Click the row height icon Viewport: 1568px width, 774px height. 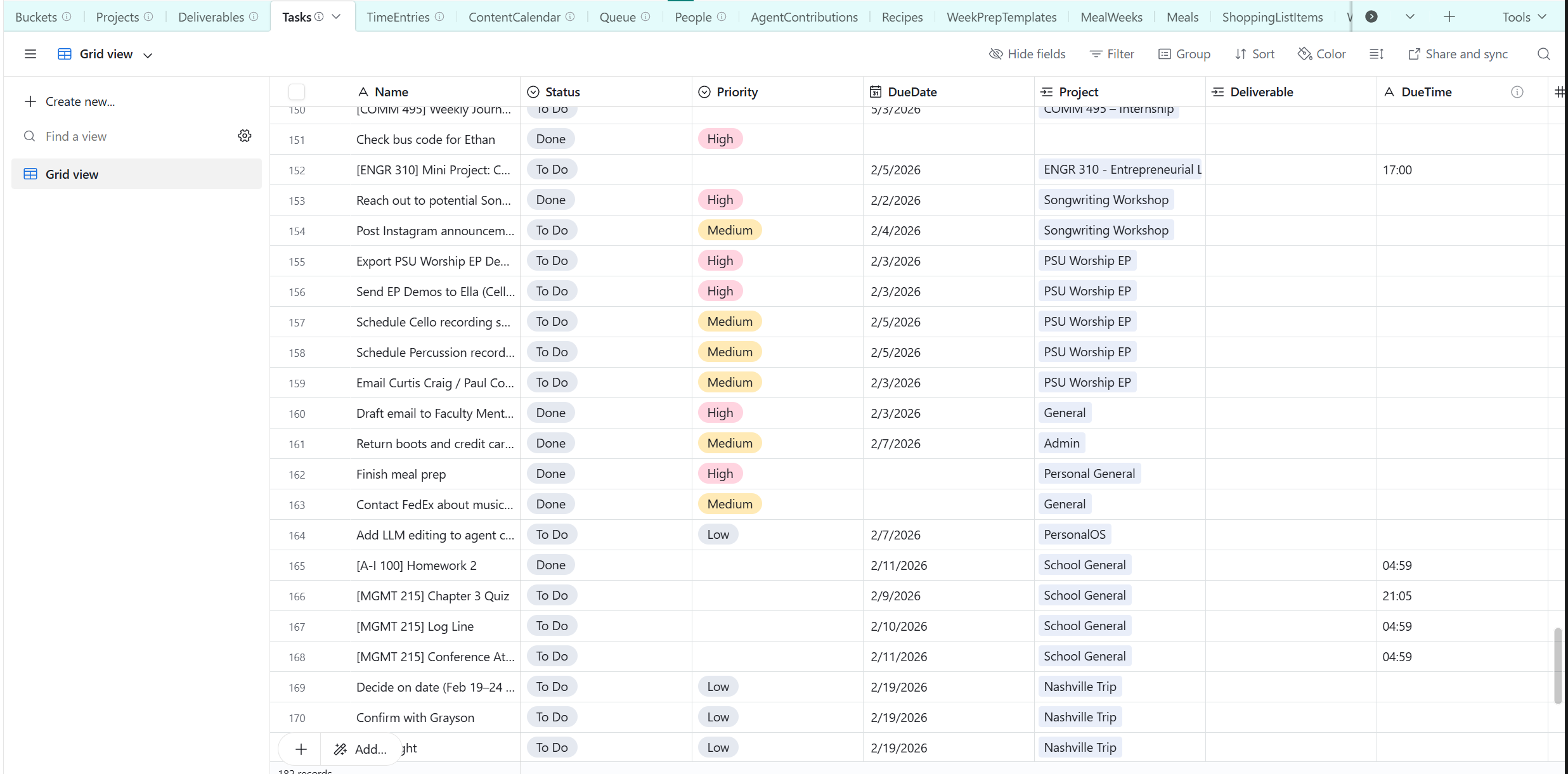tap(1377, 54)
